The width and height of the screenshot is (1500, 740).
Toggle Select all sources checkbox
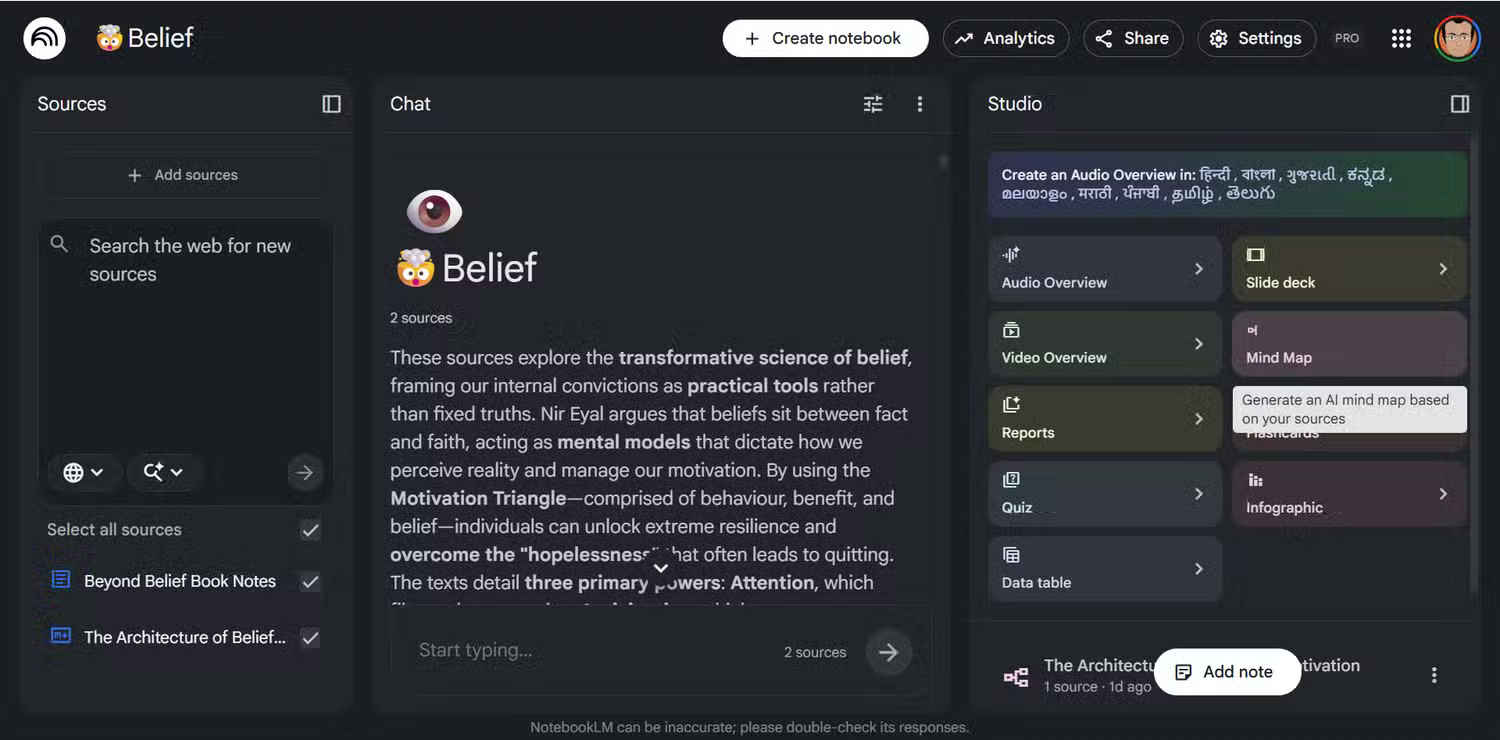[310, 530]
